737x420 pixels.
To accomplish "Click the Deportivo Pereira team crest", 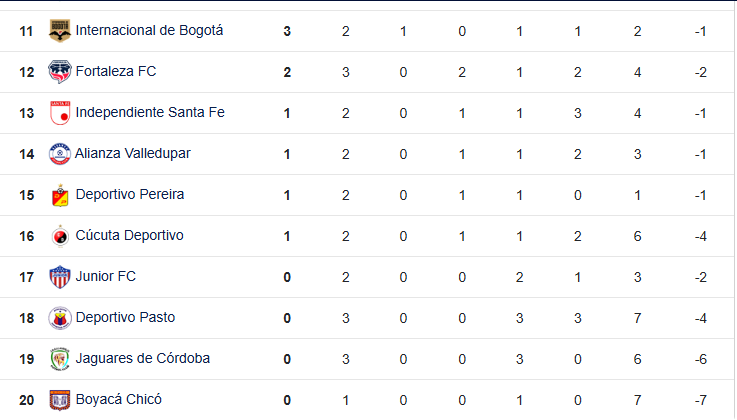I will pos(60,195).
